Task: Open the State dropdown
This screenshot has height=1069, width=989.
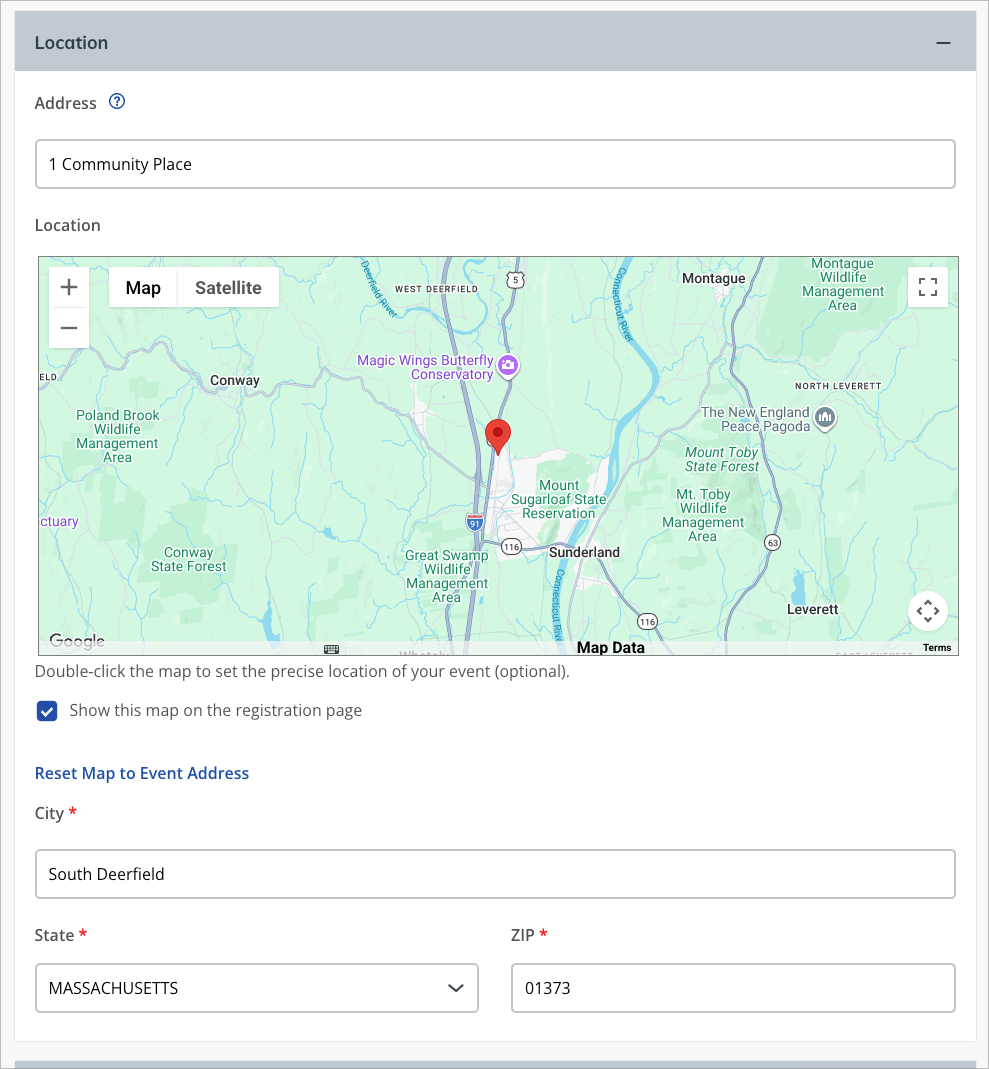Action: point(257,988)
